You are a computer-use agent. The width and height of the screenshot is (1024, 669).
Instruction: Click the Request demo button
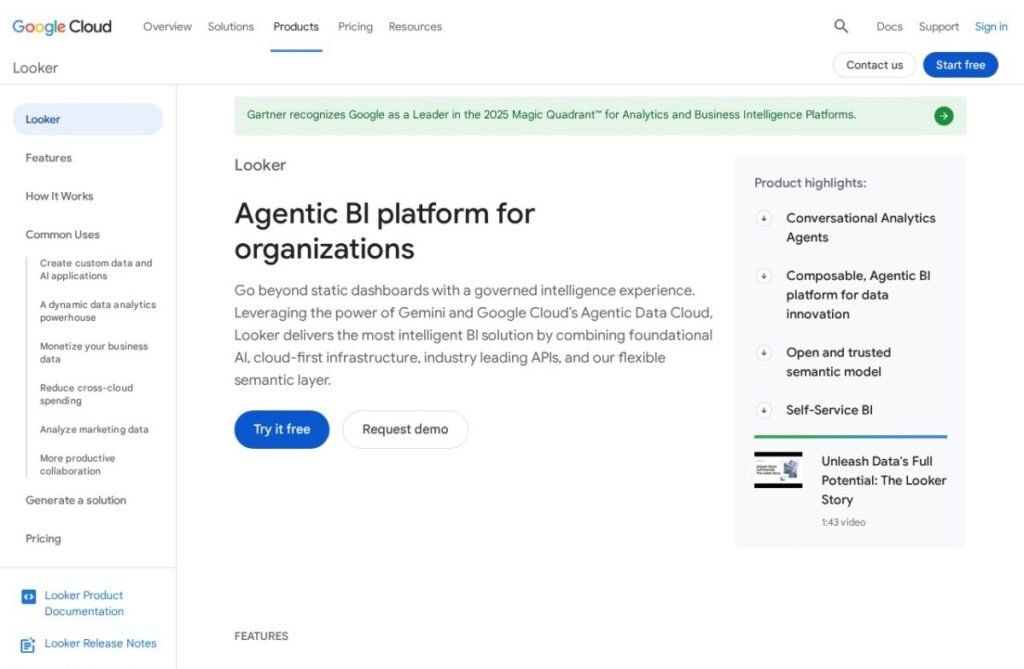(405, 429)
